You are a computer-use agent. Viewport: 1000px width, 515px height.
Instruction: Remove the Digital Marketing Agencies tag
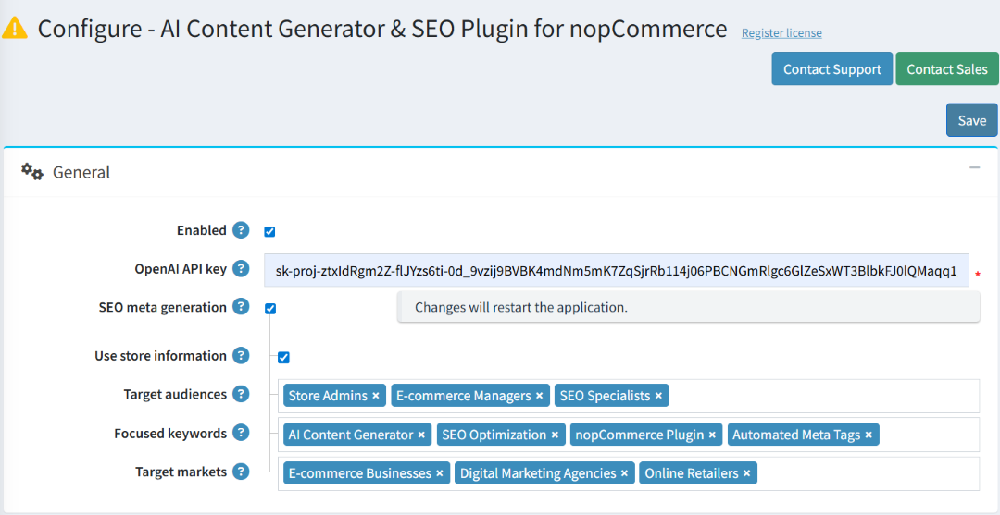point(624,474)
